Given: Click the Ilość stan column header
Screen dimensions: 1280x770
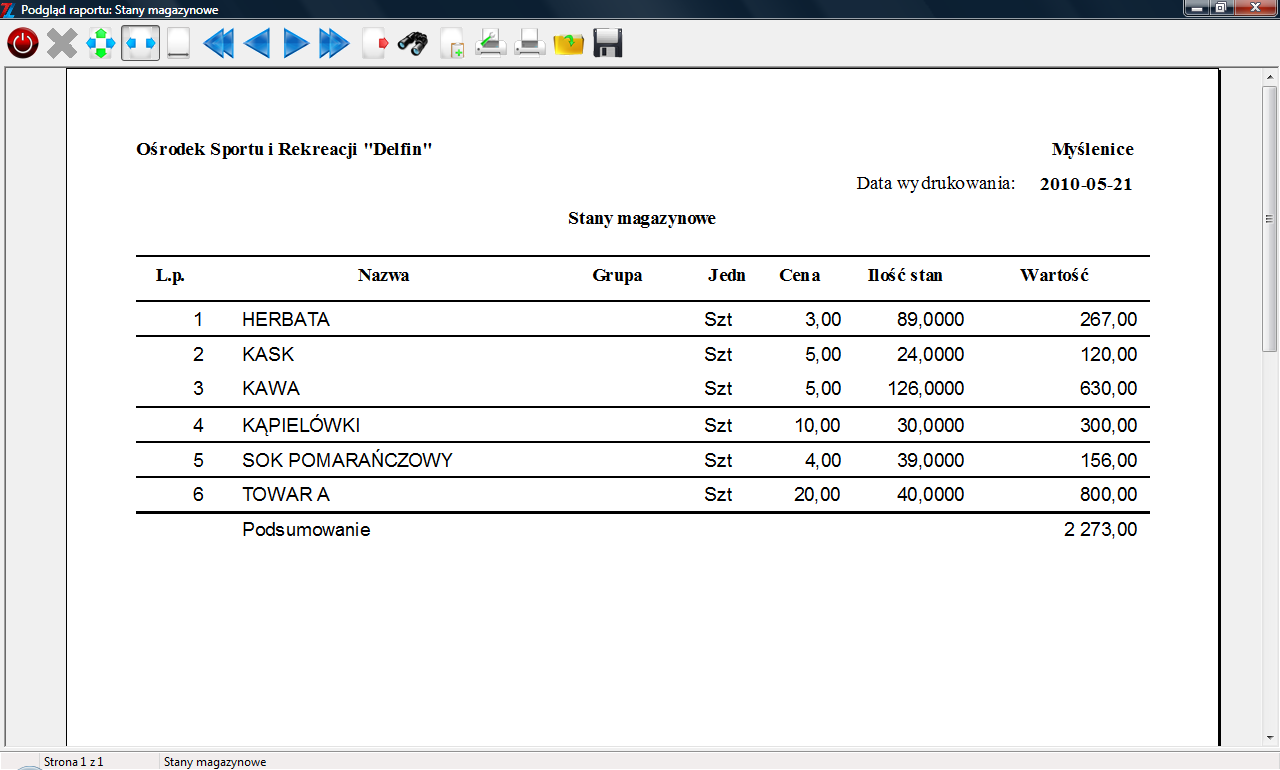Looking at the screenshot, I should 905,276.
